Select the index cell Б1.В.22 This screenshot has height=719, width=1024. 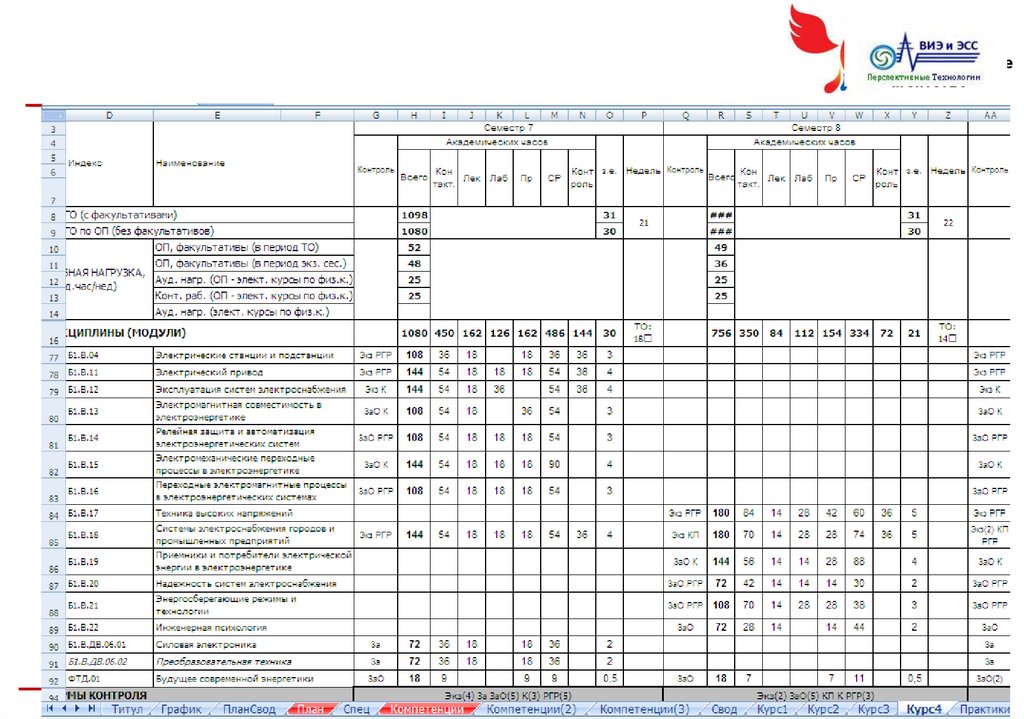pos(109,628)
